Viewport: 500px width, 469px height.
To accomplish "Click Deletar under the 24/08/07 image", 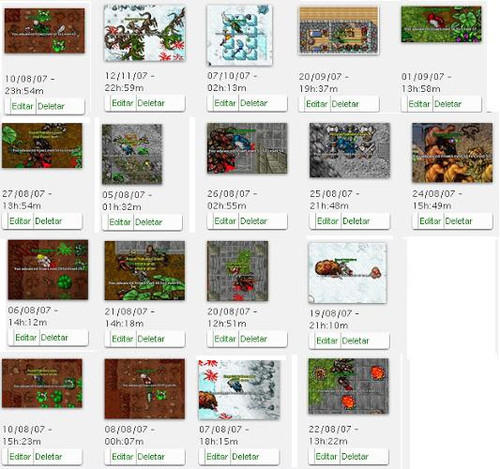I will (459, 221).
